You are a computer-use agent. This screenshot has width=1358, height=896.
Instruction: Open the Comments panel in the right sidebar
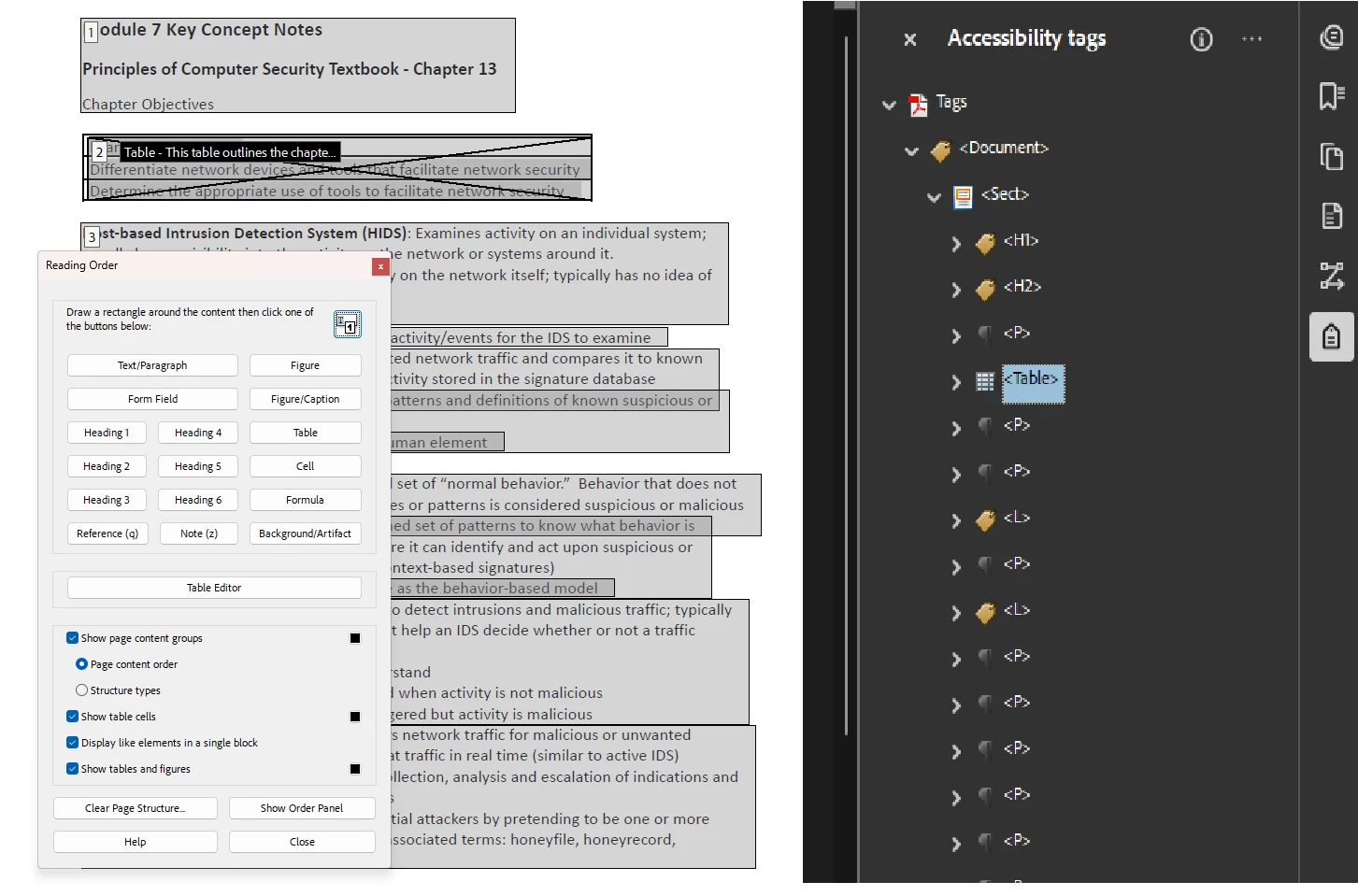tap(1331, 38)
